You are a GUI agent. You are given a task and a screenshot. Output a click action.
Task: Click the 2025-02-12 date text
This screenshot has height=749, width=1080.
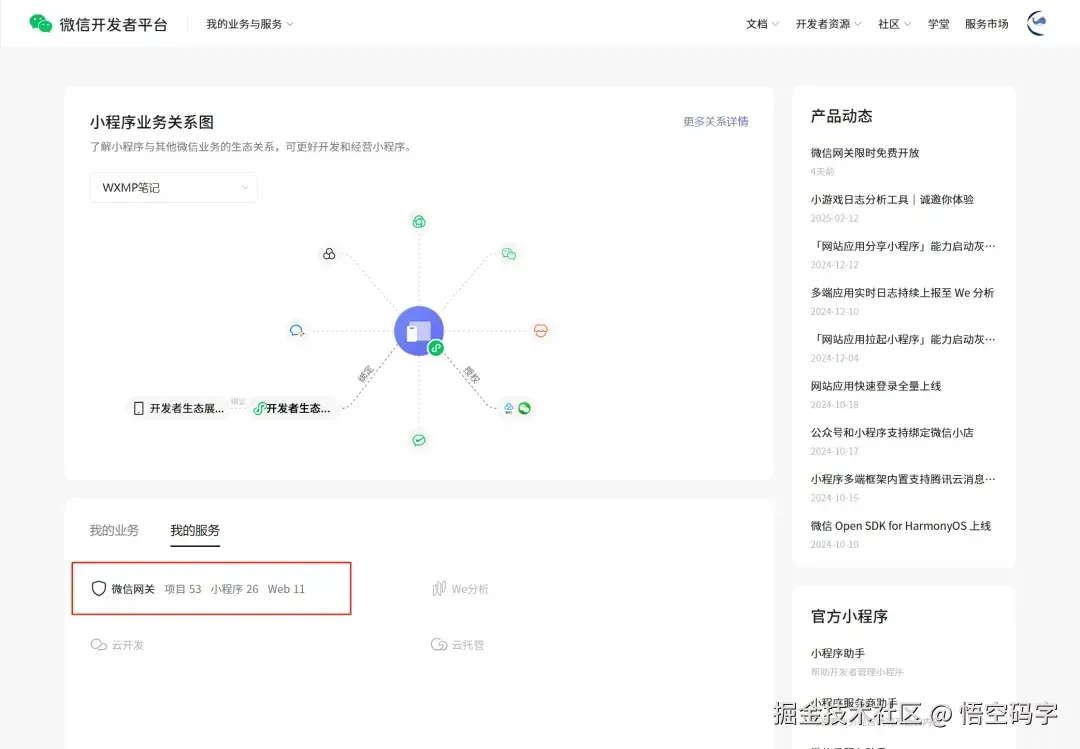pos(835,218)
